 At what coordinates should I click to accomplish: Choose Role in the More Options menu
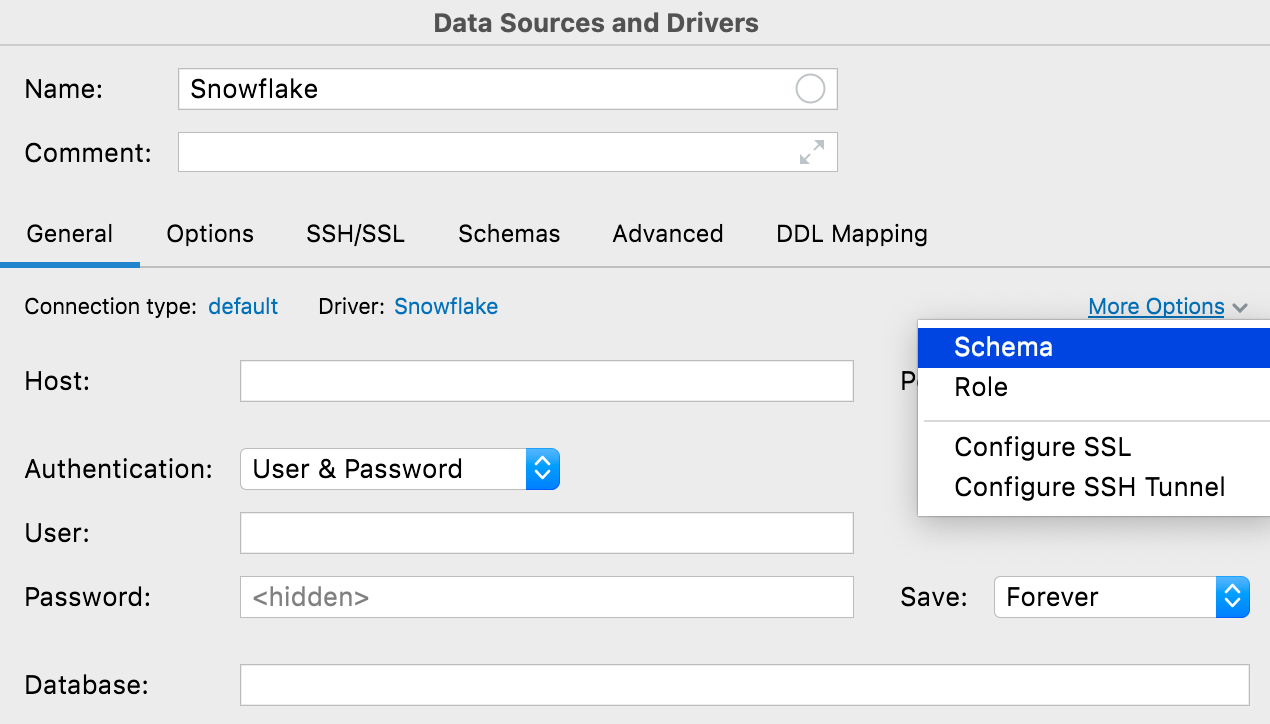coord(981,388)
